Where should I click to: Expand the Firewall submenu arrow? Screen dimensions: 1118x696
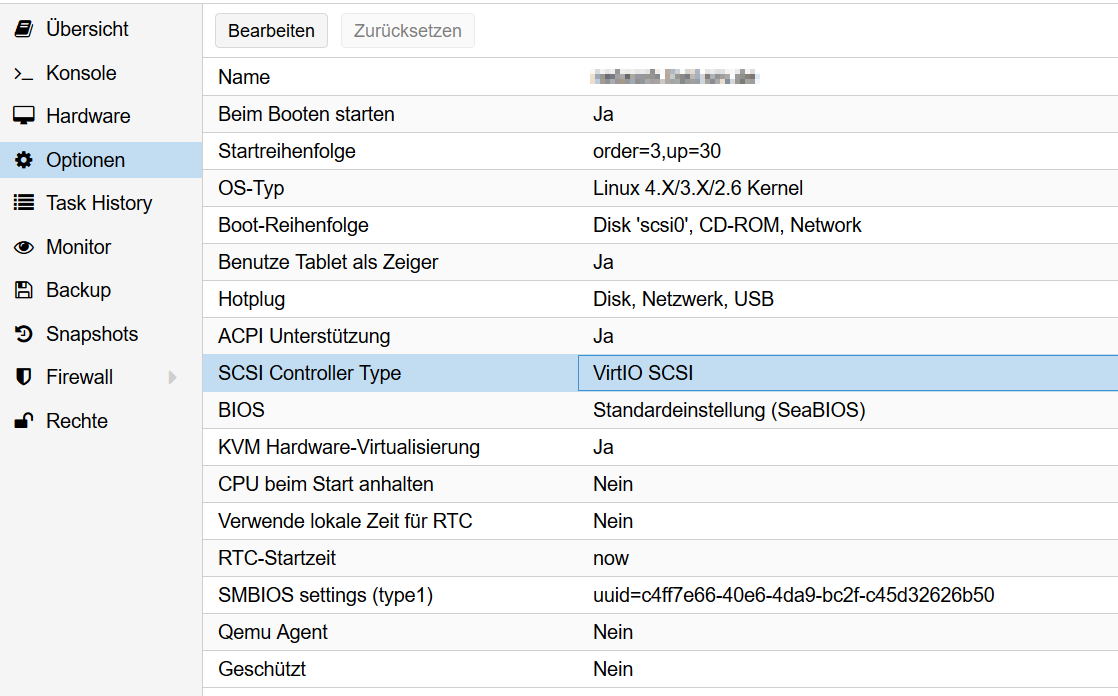click(x=172, y=377)
